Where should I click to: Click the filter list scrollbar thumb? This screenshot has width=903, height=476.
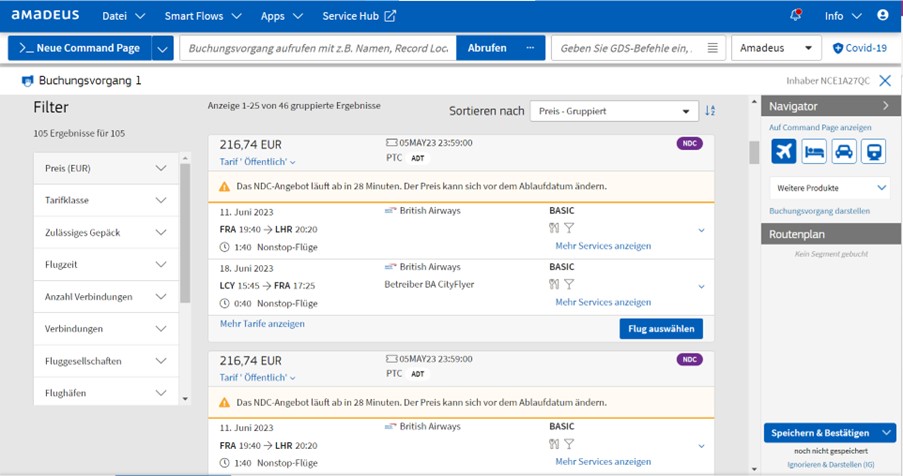185,233
